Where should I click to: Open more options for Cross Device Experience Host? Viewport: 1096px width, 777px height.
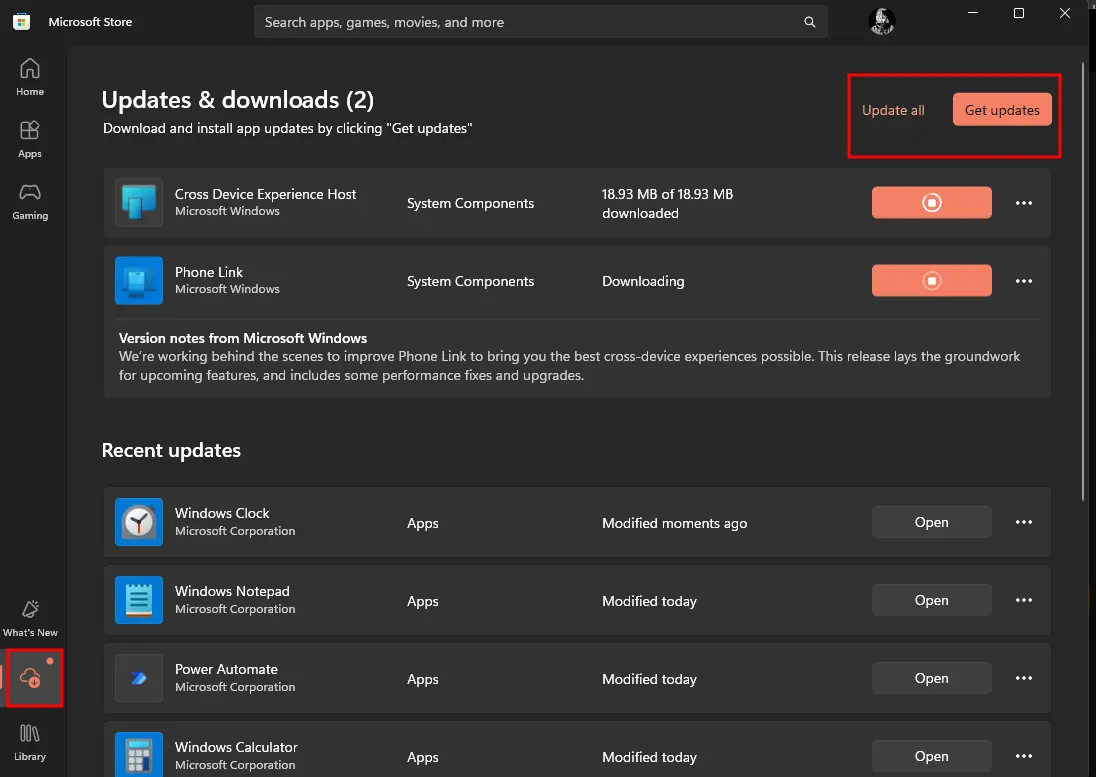point(1023,203)
